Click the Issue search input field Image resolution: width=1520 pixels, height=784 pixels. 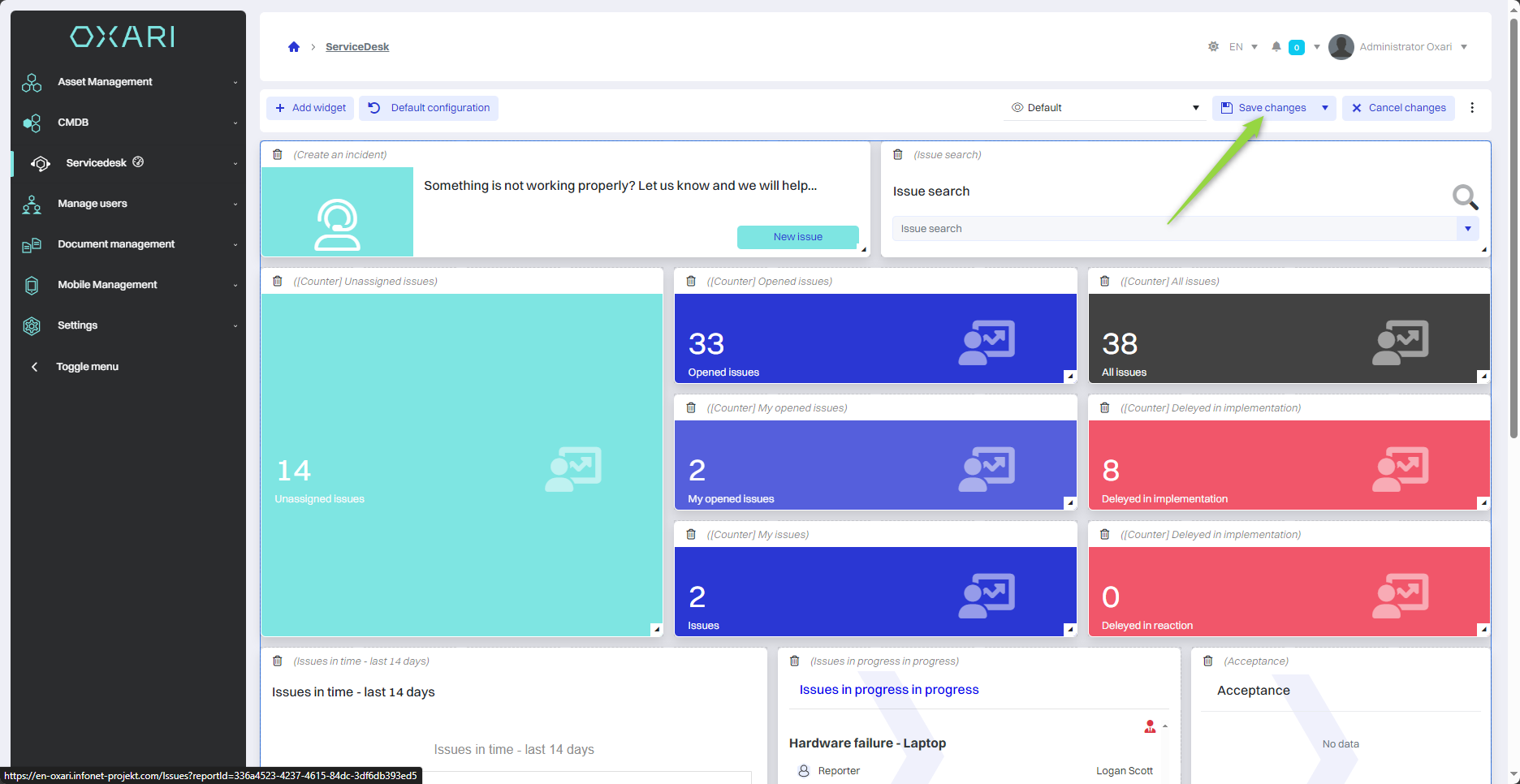coord(1174,229)
